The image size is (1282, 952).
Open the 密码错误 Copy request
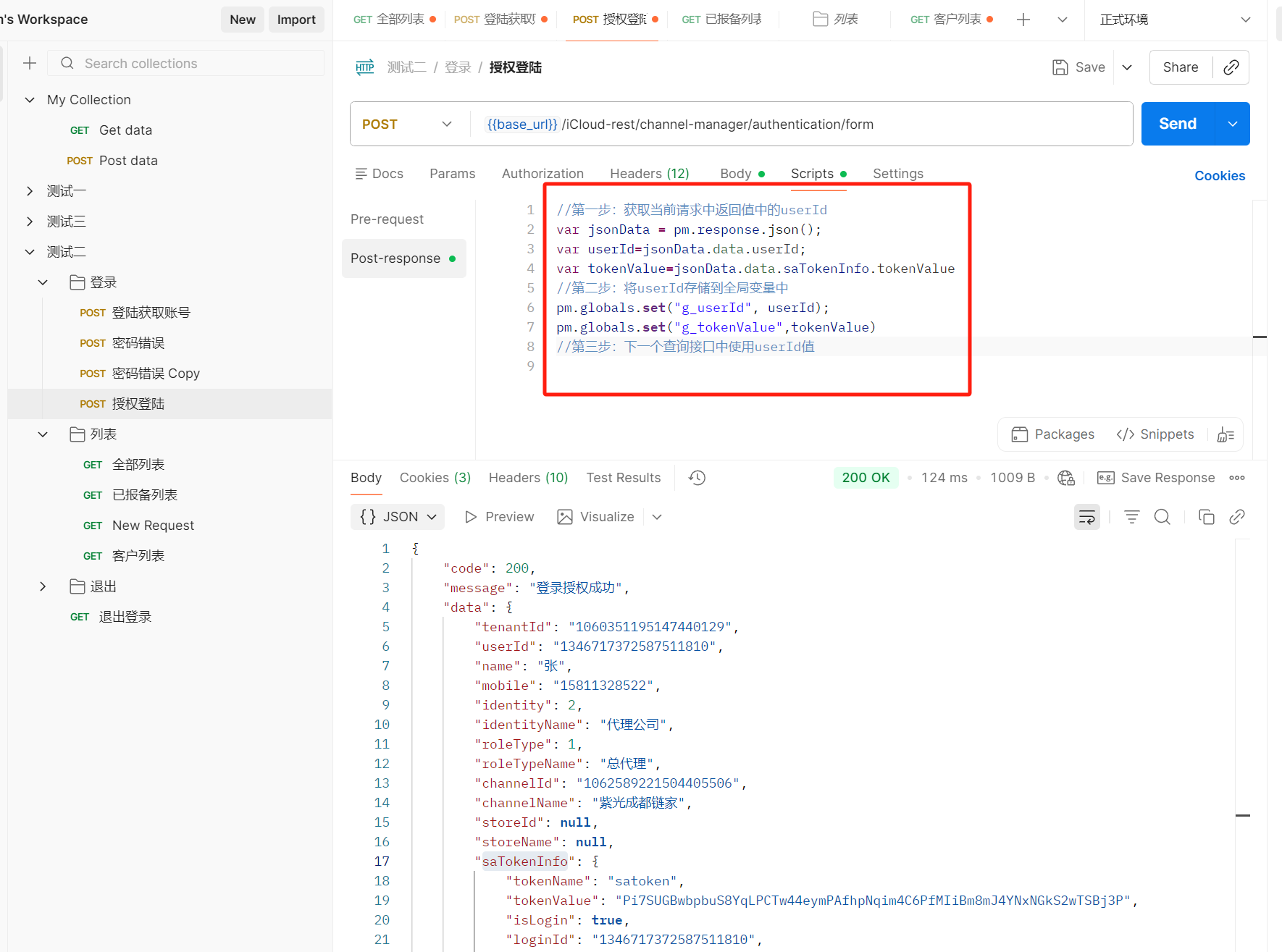[140, 374]
